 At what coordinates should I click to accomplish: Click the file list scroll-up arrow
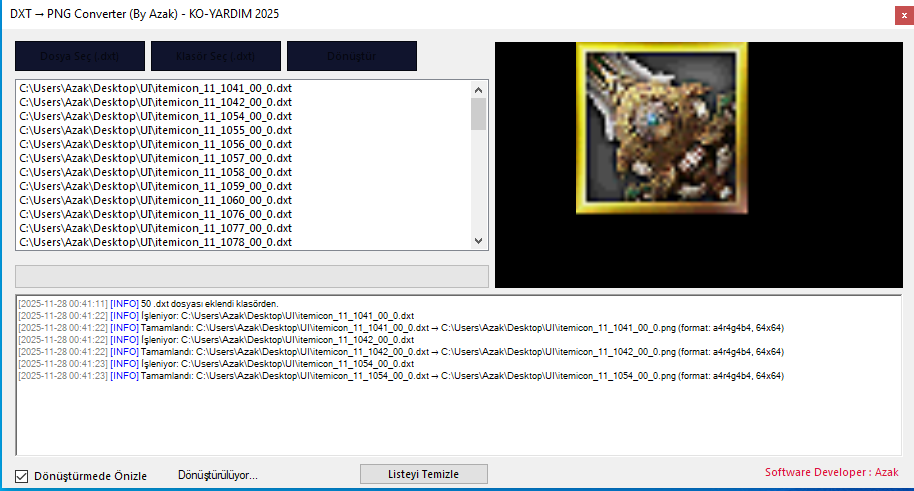479,90
